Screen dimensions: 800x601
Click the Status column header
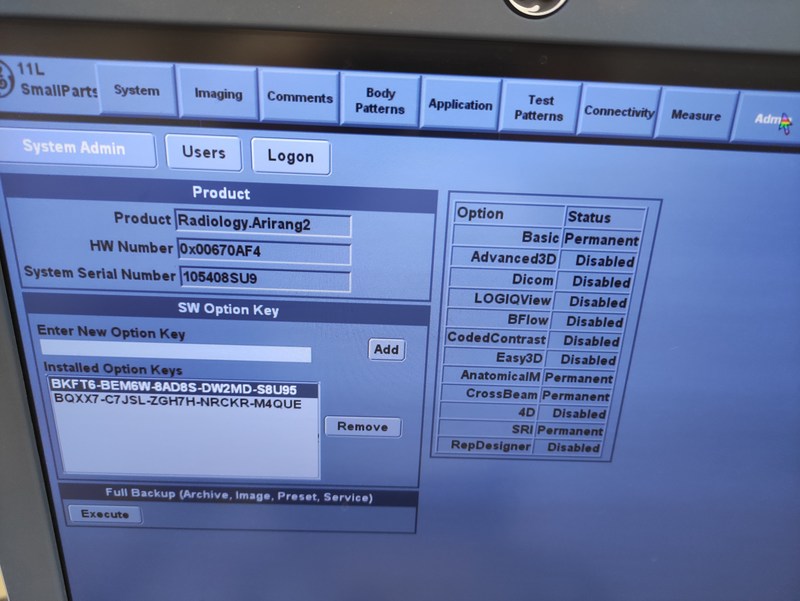point(605,217)
